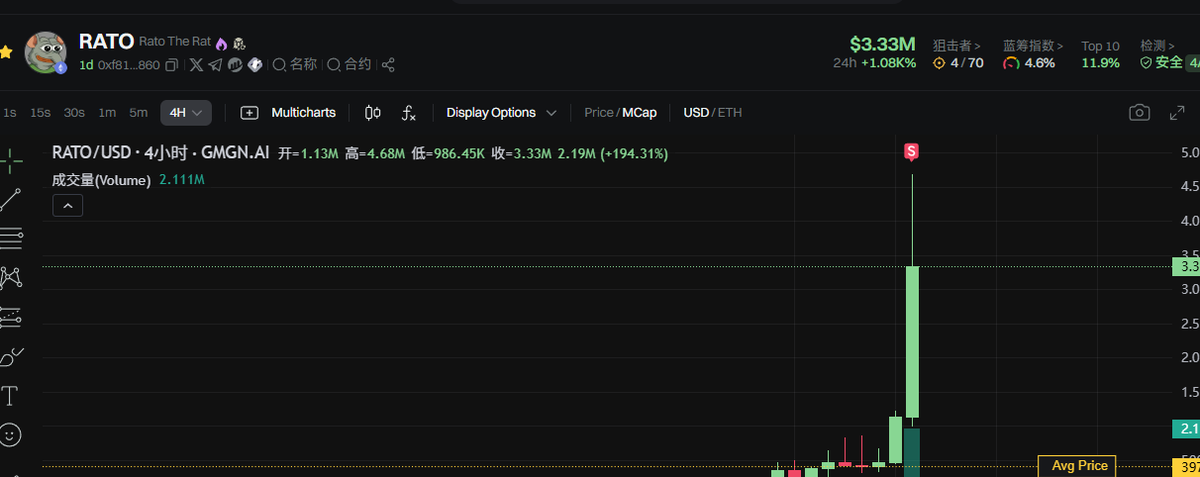Open the fx indicators icon
Viewport: 1200px width, 477px height.
[x=408, y=113]
